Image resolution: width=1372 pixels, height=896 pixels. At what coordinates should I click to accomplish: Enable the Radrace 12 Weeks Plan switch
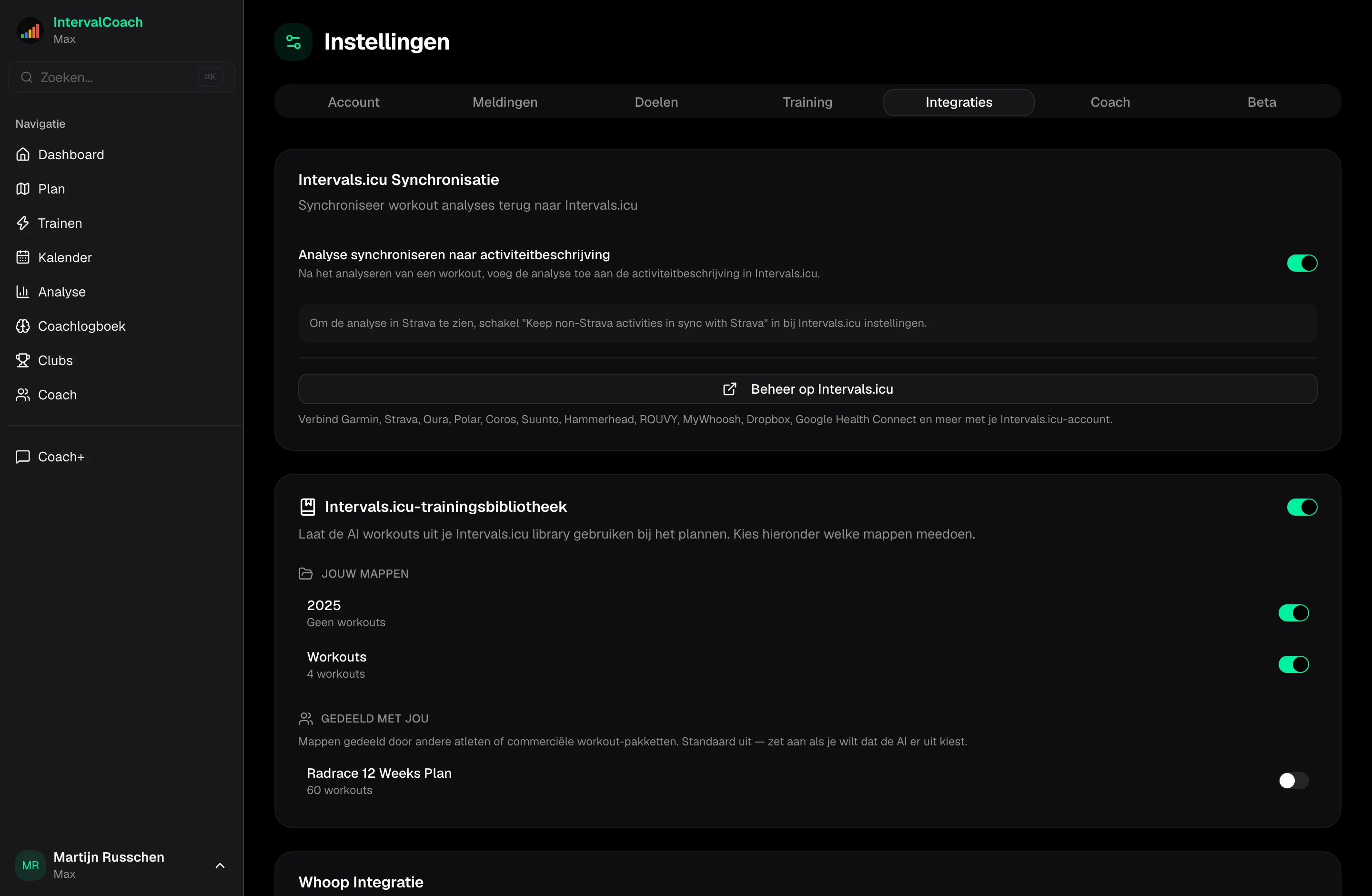coord(1293,781)
